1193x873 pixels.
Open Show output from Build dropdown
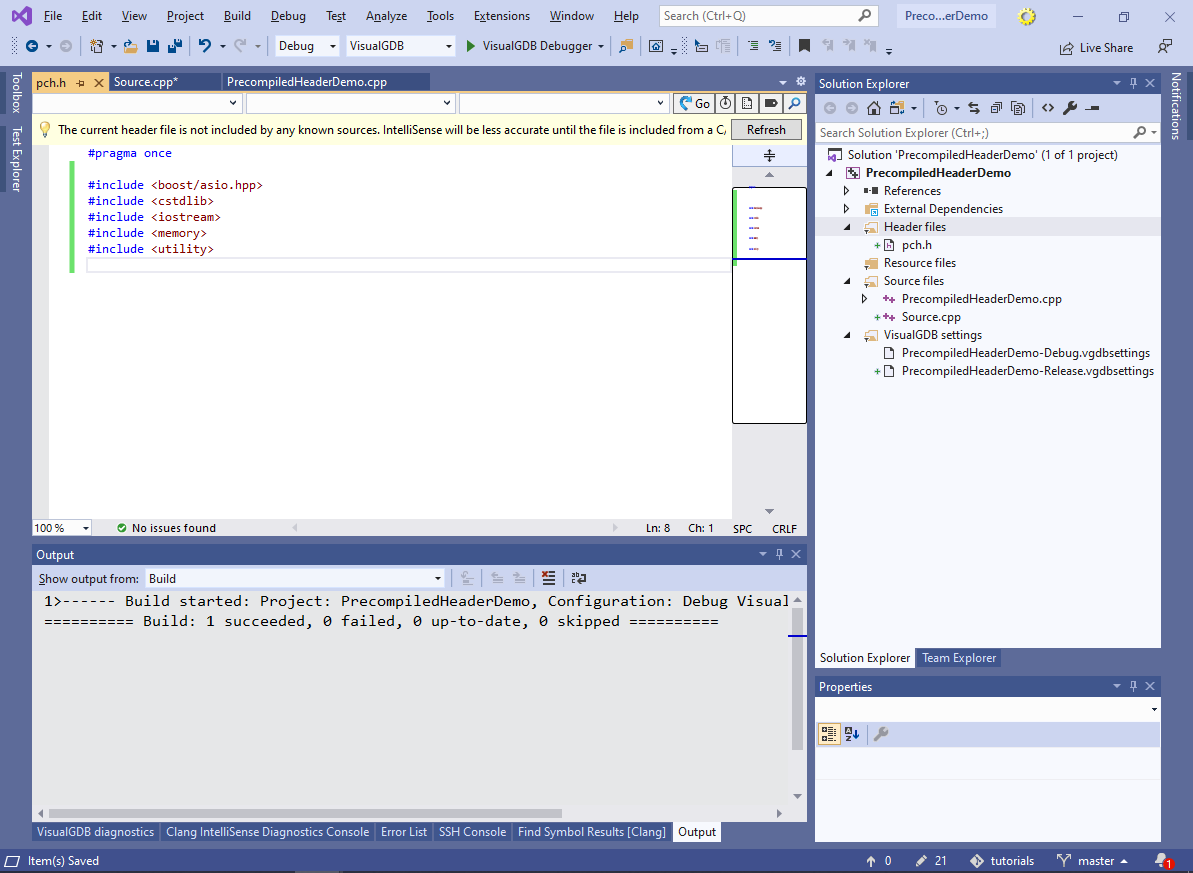(x=295, y=578)
